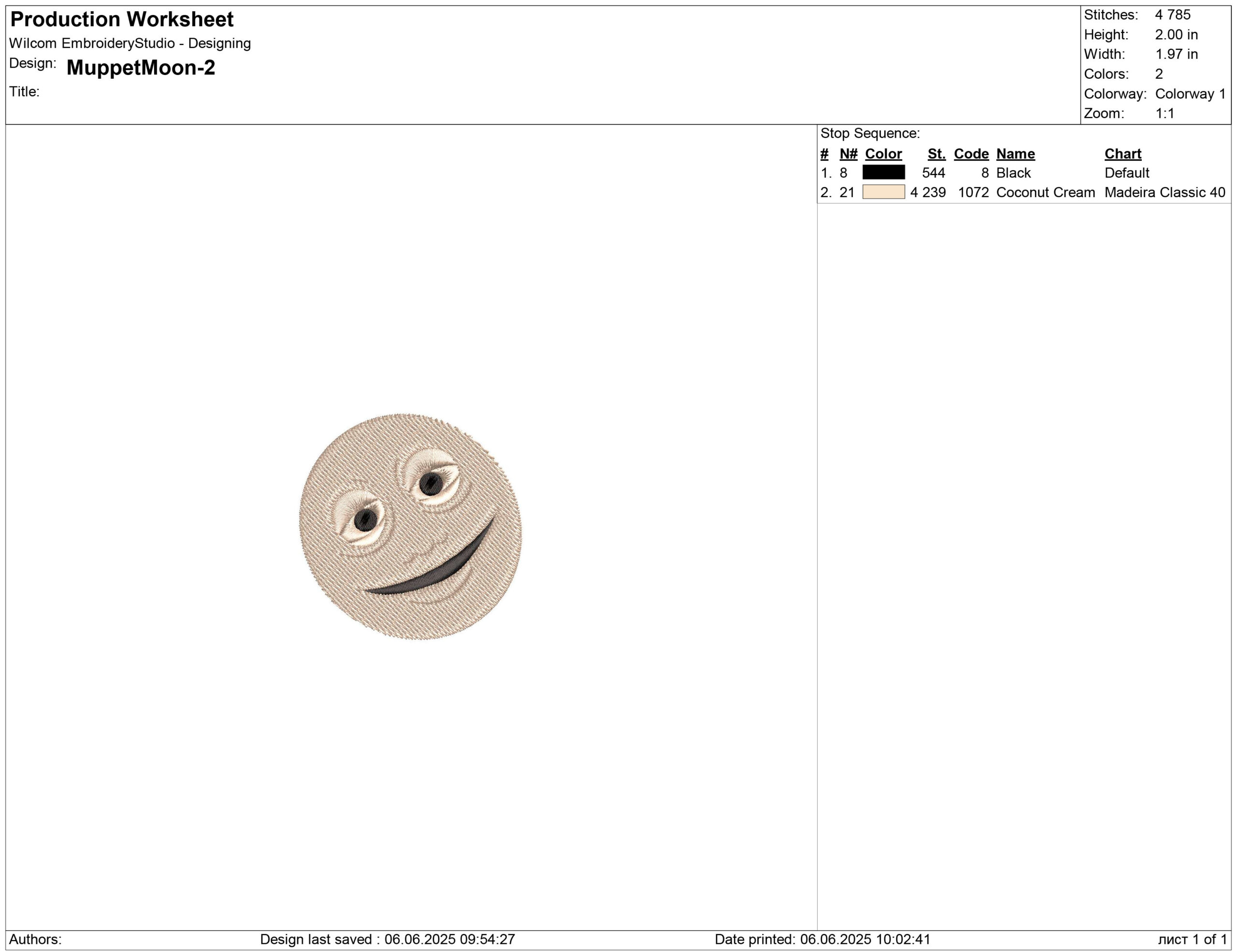The width and height of the screenshot is (1237, 952).
Task: Click the Color column header
Action: point(883,154)
